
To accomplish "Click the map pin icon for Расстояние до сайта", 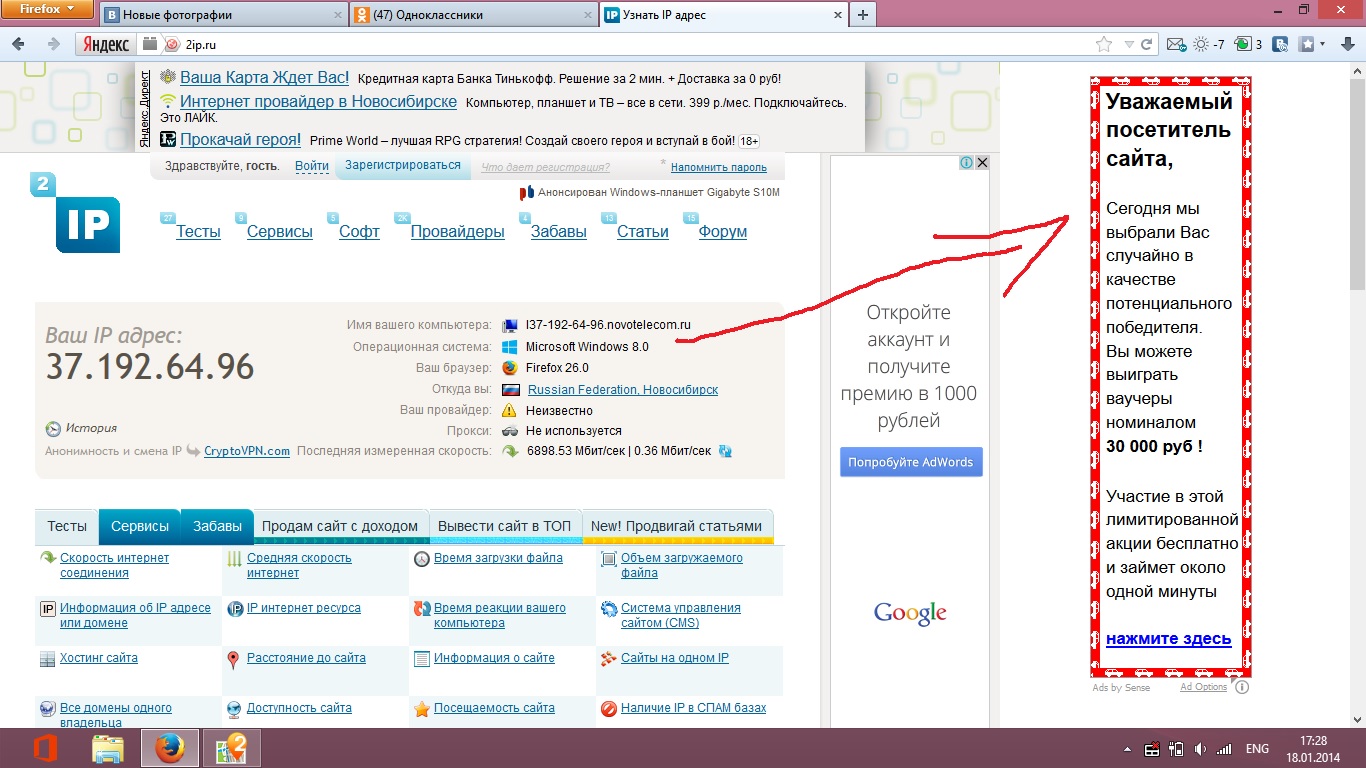I will pos(233,659).
